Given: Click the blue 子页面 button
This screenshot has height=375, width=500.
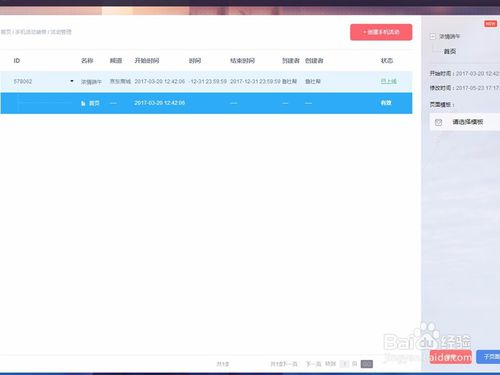Looking at the screenshot, I should [x=489, y=357].
